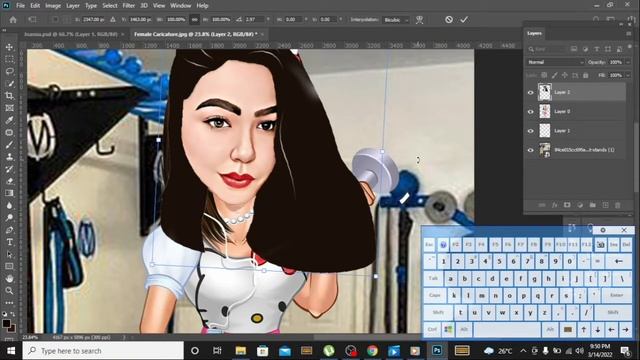This screenshot has width=640, height=360.
Task: Create a new layer icon
Action: click(605, 205)
